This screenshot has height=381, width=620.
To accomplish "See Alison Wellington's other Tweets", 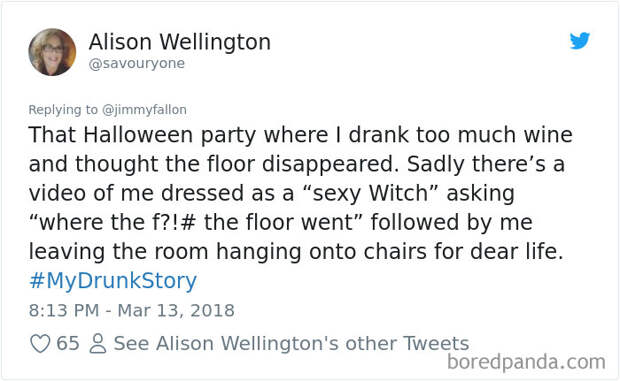I will coord(291,343).
